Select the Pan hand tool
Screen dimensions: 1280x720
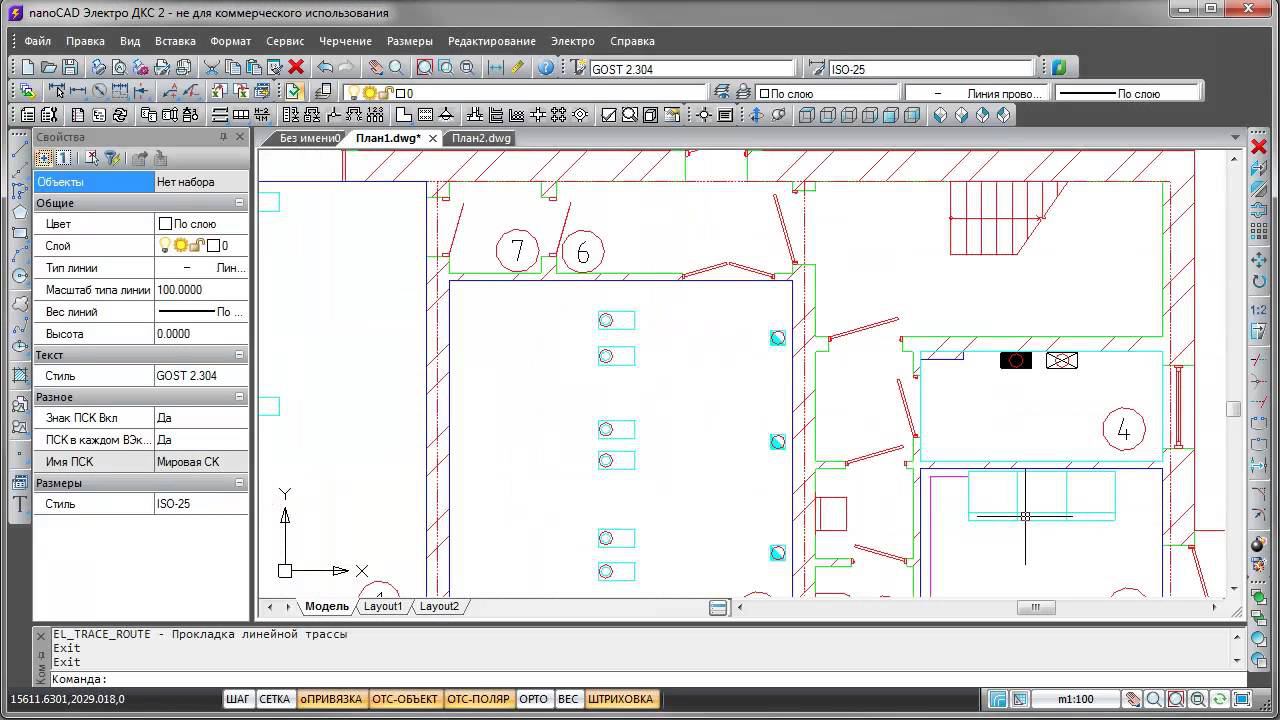pyautogui.click(x=375, y=68)
